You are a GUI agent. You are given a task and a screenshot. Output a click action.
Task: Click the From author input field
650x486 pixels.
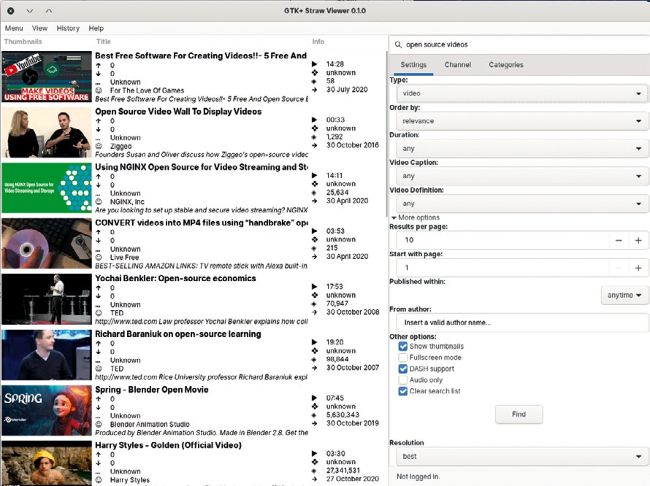click(x=518, y=323)
